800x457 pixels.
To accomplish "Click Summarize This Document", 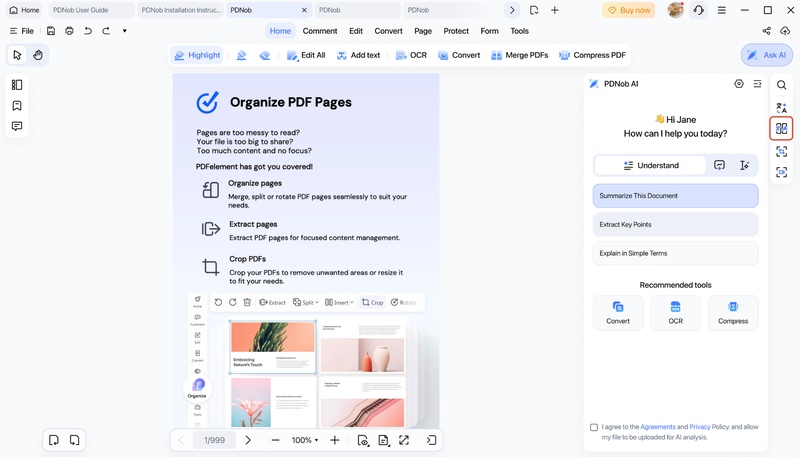I will tap(675, 196).
